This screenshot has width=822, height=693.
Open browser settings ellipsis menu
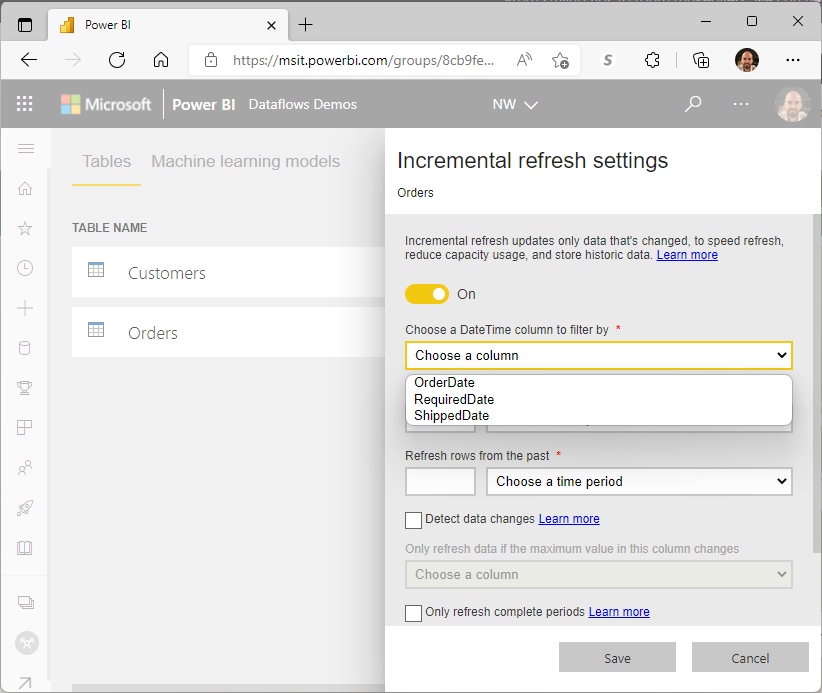[x=793, y=60]
